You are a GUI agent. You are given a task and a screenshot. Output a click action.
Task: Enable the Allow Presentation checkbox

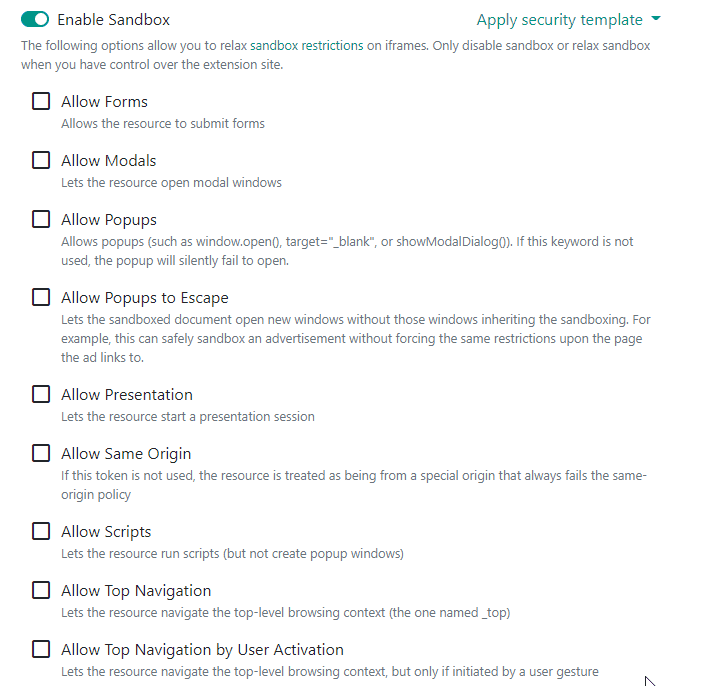[x=41, y=395]
